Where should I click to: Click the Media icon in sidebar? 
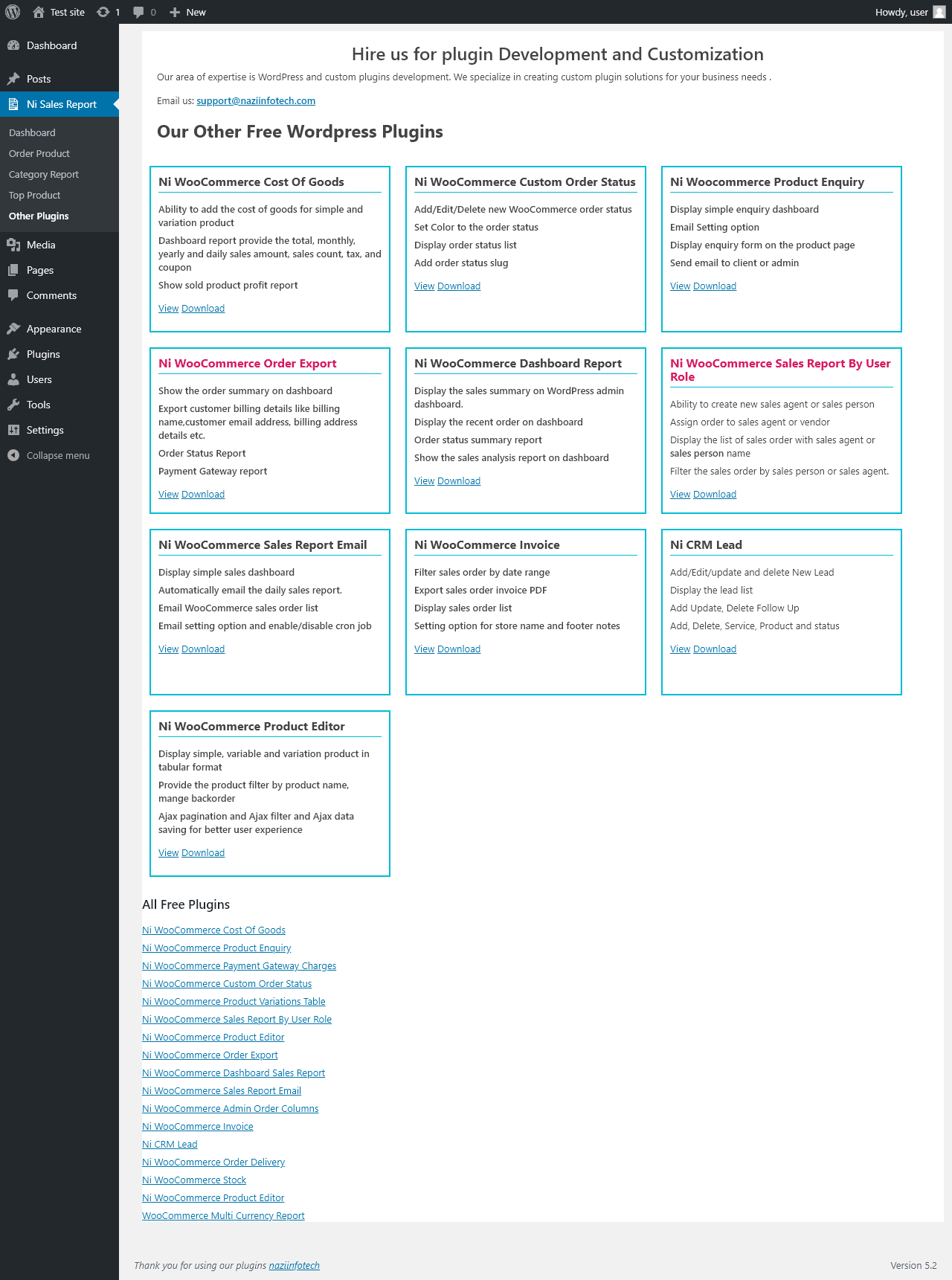click(13, 245)
